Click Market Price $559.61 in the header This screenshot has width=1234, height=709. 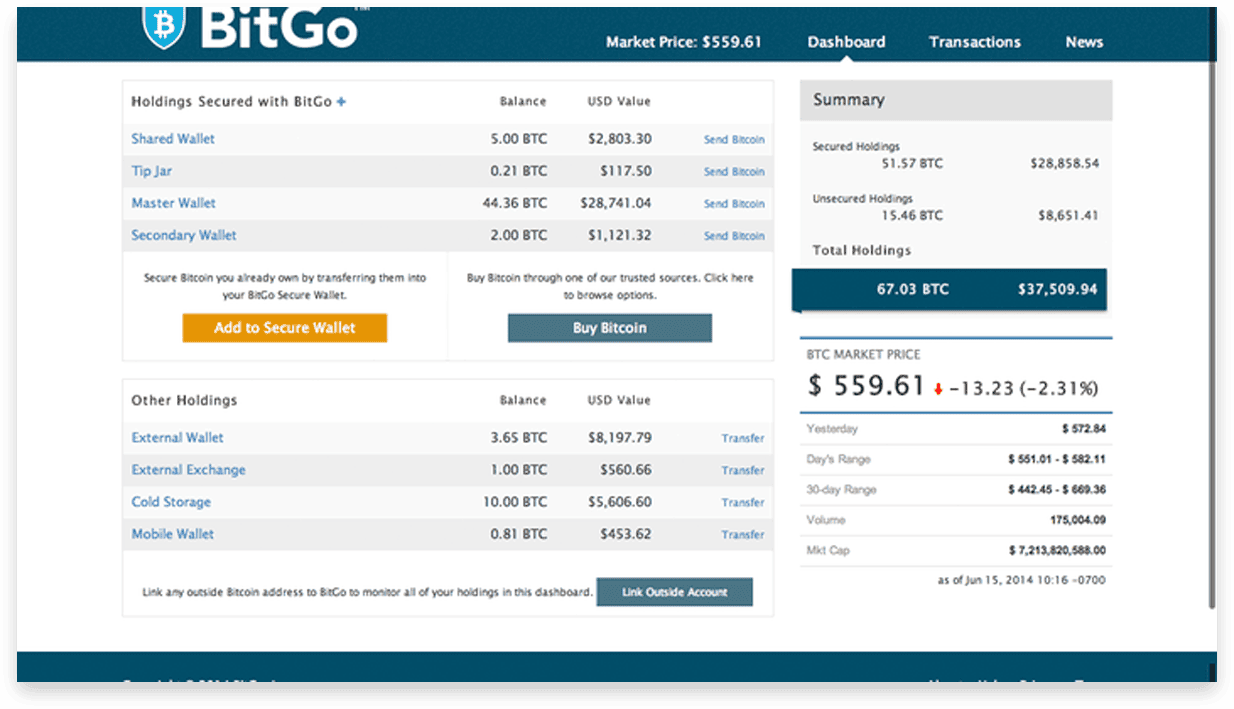(684, 42)
